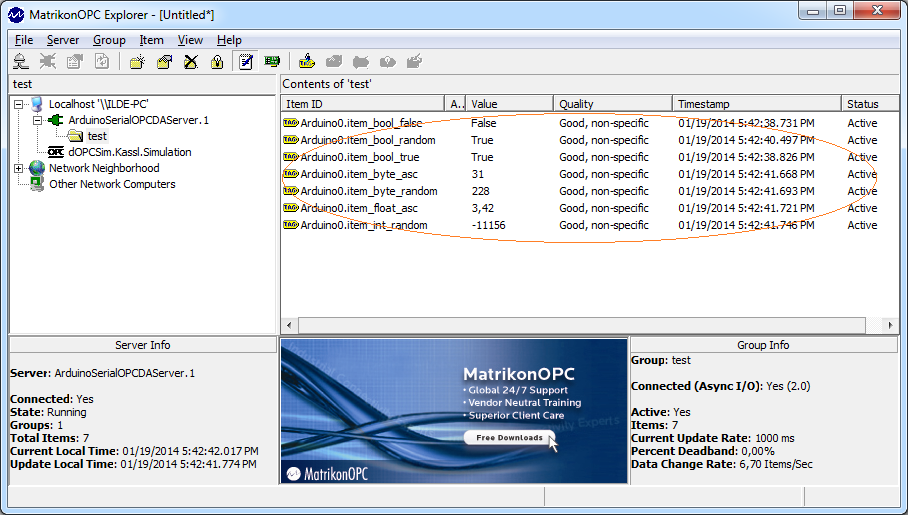The height and width of the screenshot is (515, 908).
Task: Click the tag icon beside Arduino0.item_byte_random
Action: (x=291, y=191)
